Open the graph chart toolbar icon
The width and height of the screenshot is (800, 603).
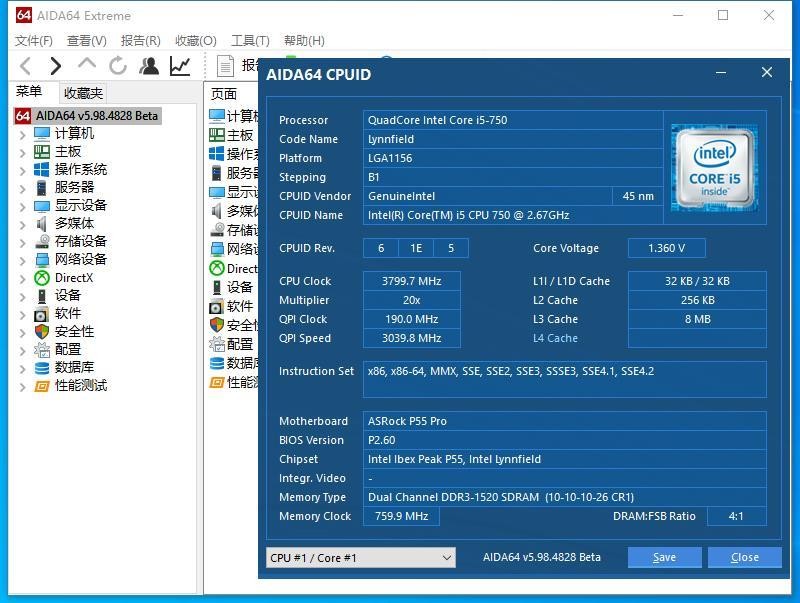click(180, 66)
